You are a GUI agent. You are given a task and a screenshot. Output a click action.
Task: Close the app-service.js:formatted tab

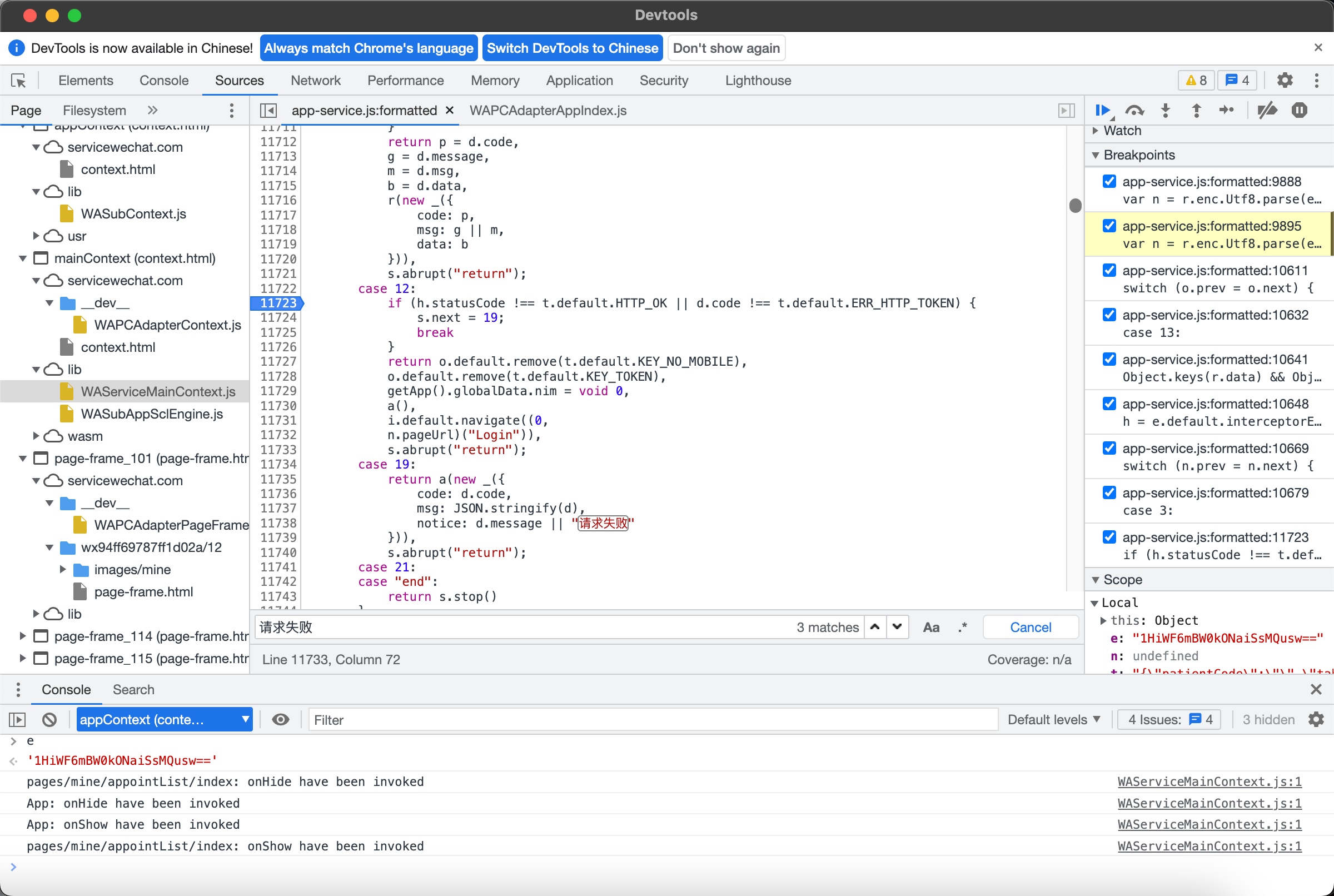[x=450, y=110]
